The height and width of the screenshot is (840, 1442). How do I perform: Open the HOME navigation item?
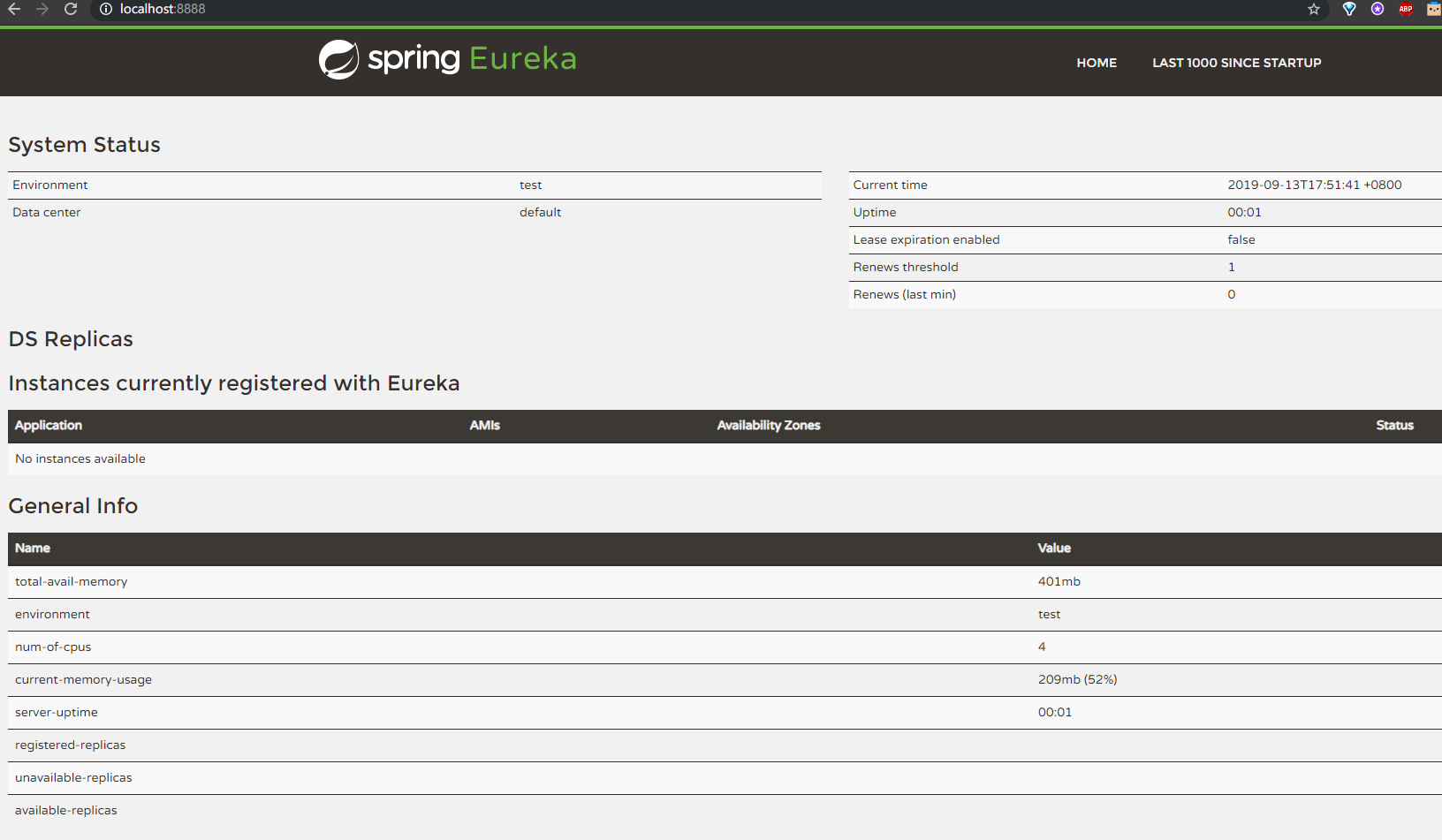[1097, 63]
